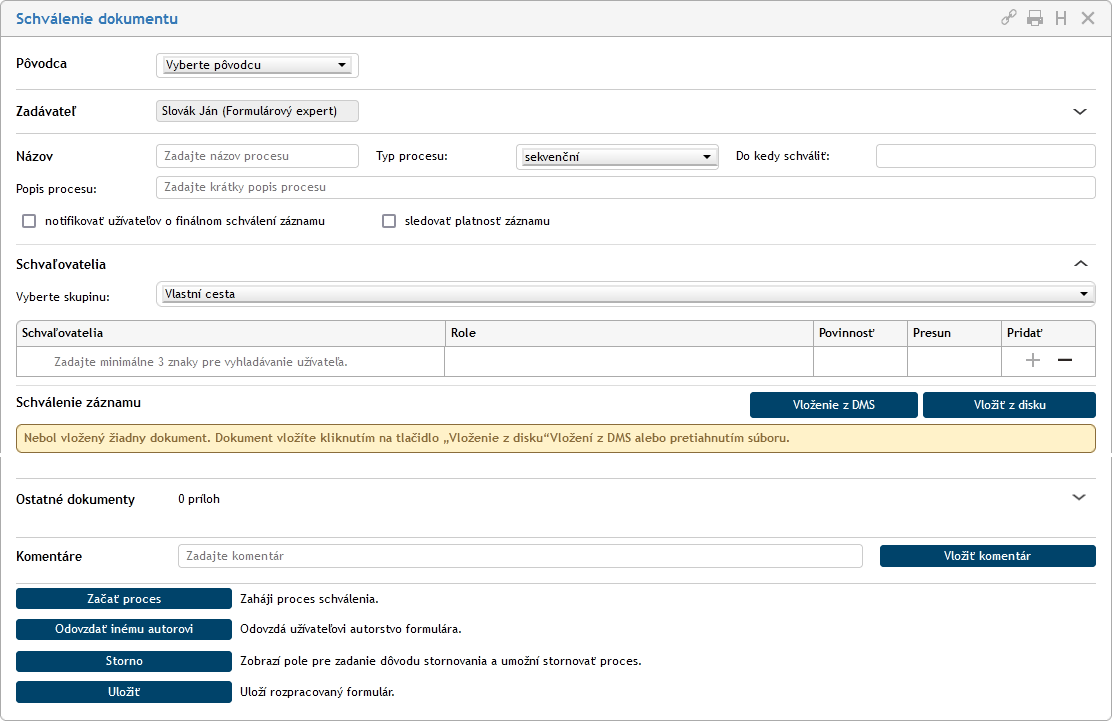Close the Schválenie dokumentu dialog

pos(1088,18)
